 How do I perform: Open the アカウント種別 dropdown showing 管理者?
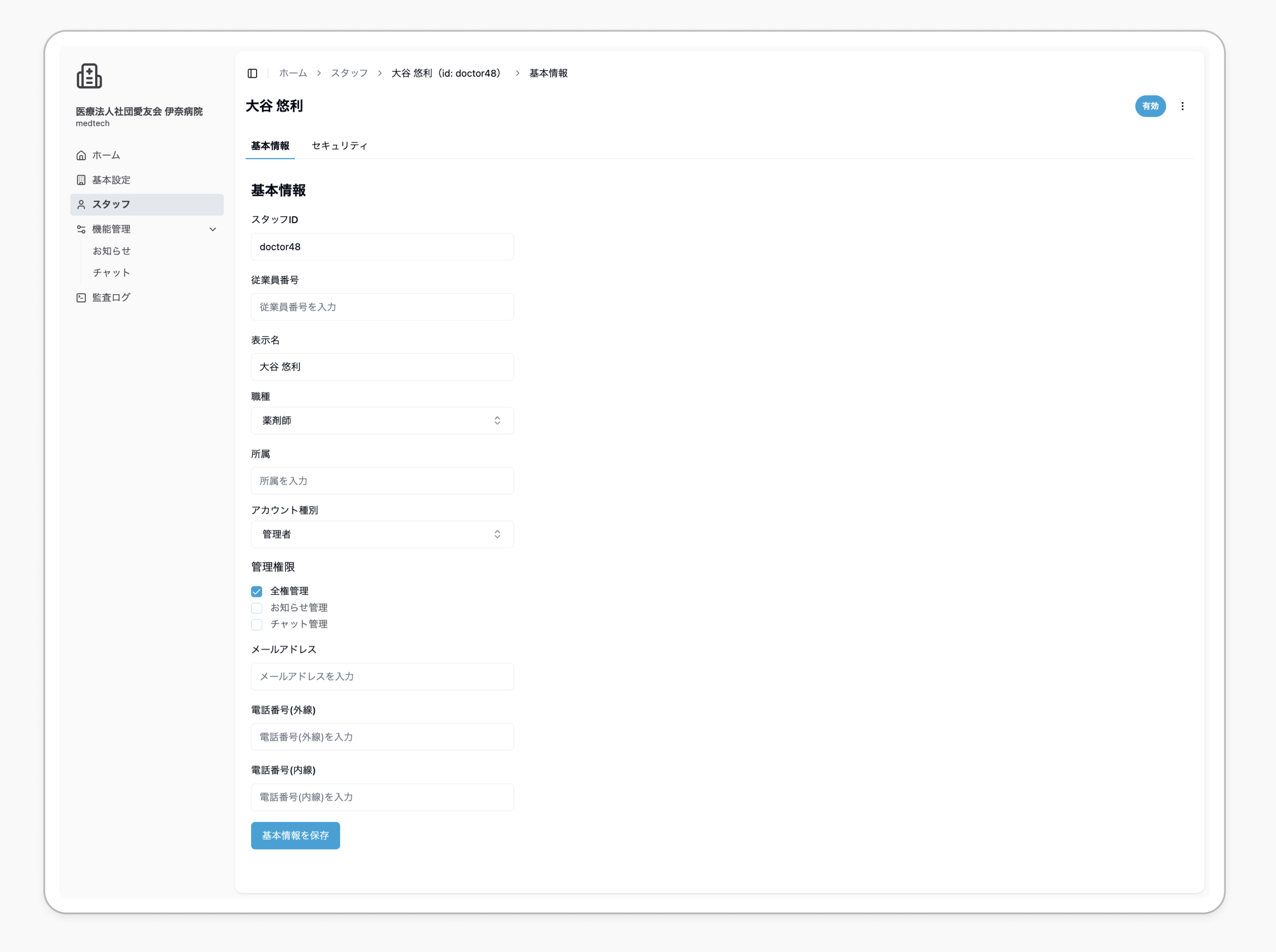382,534
